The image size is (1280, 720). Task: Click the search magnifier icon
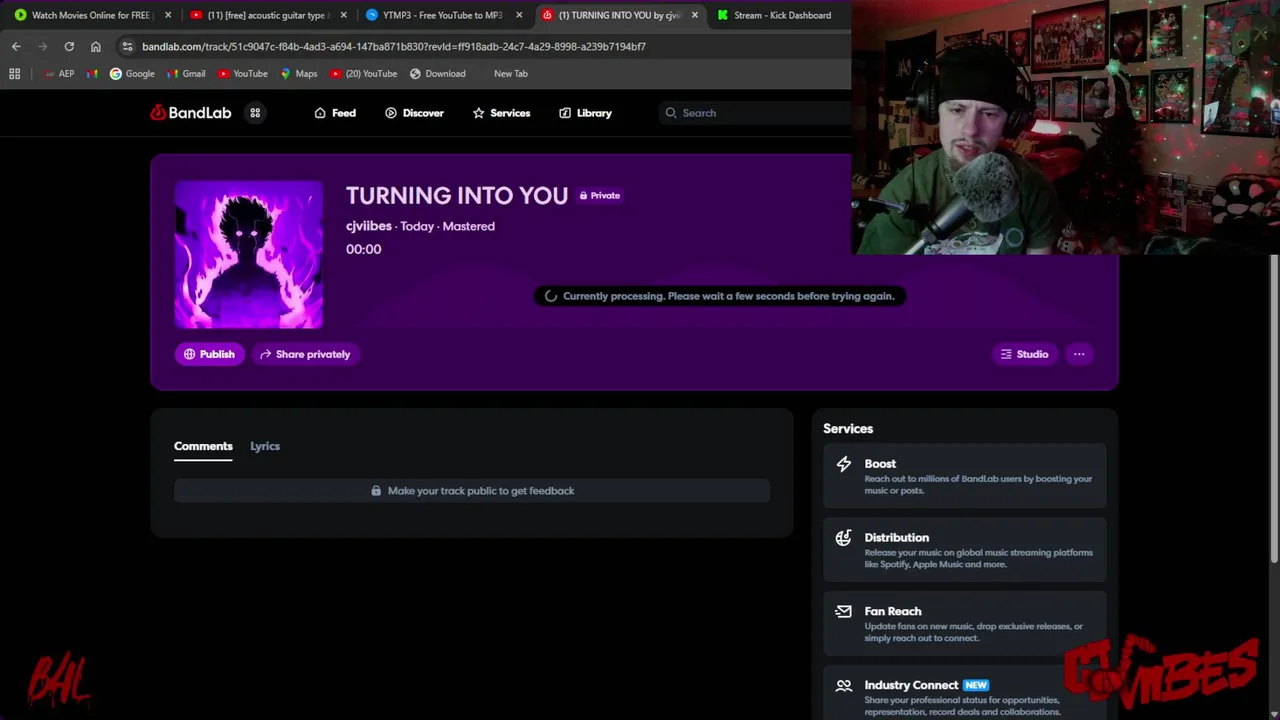pyautogui.click(x=671, y=113)
